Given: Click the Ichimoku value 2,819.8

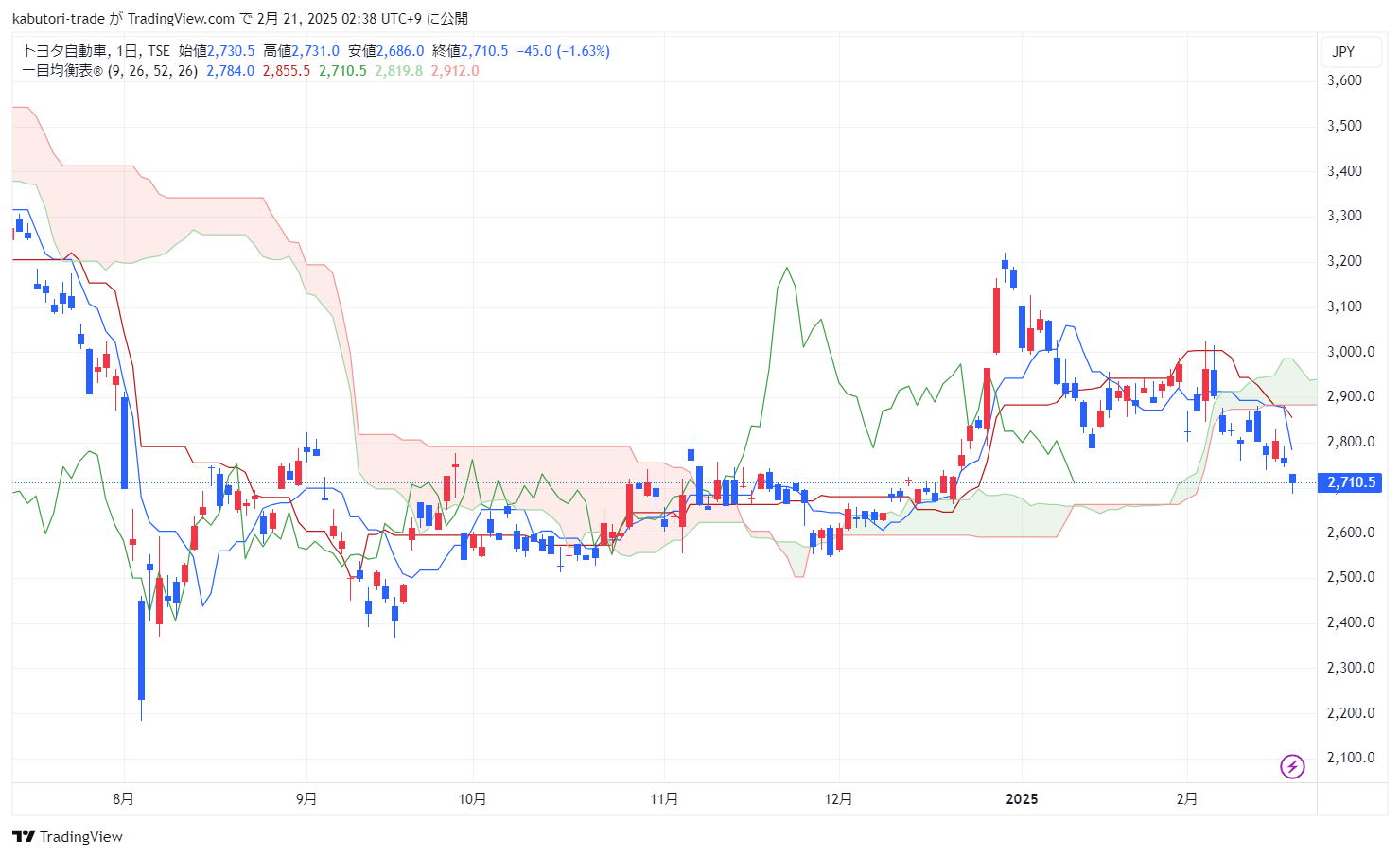Looking at the screenshot, I should point(399,71).
